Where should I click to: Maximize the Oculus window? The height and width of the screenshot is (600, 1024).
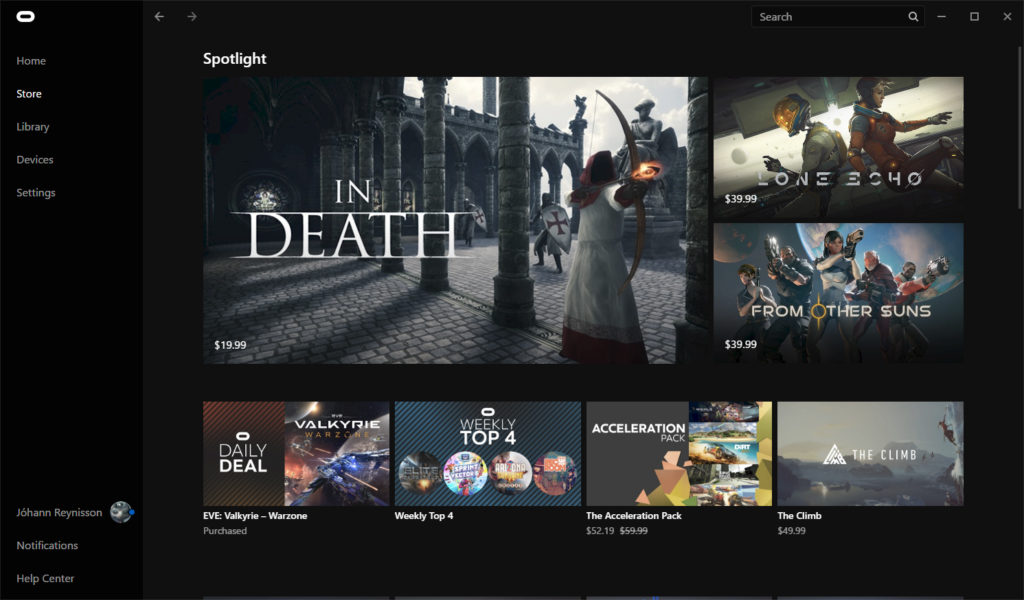pyautogui.click(x=974, y=17)
